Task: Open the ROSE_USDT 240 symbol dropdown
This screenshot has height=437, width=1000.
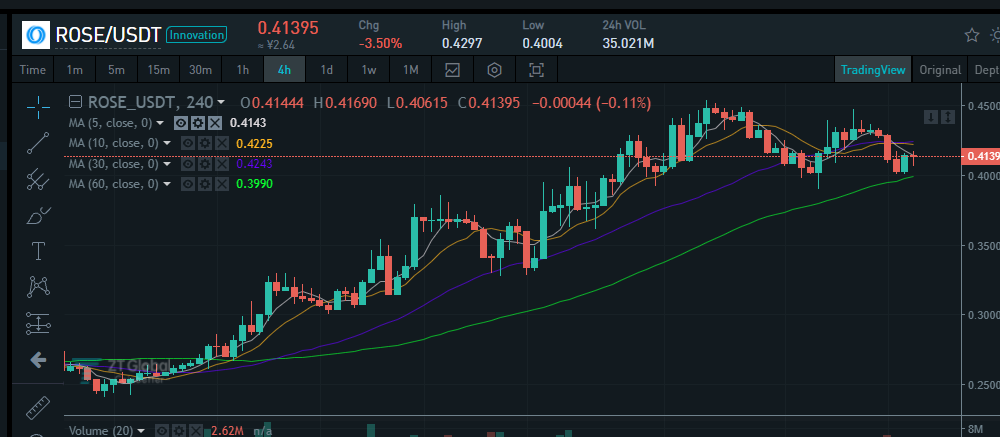Action: click(221, 102)
